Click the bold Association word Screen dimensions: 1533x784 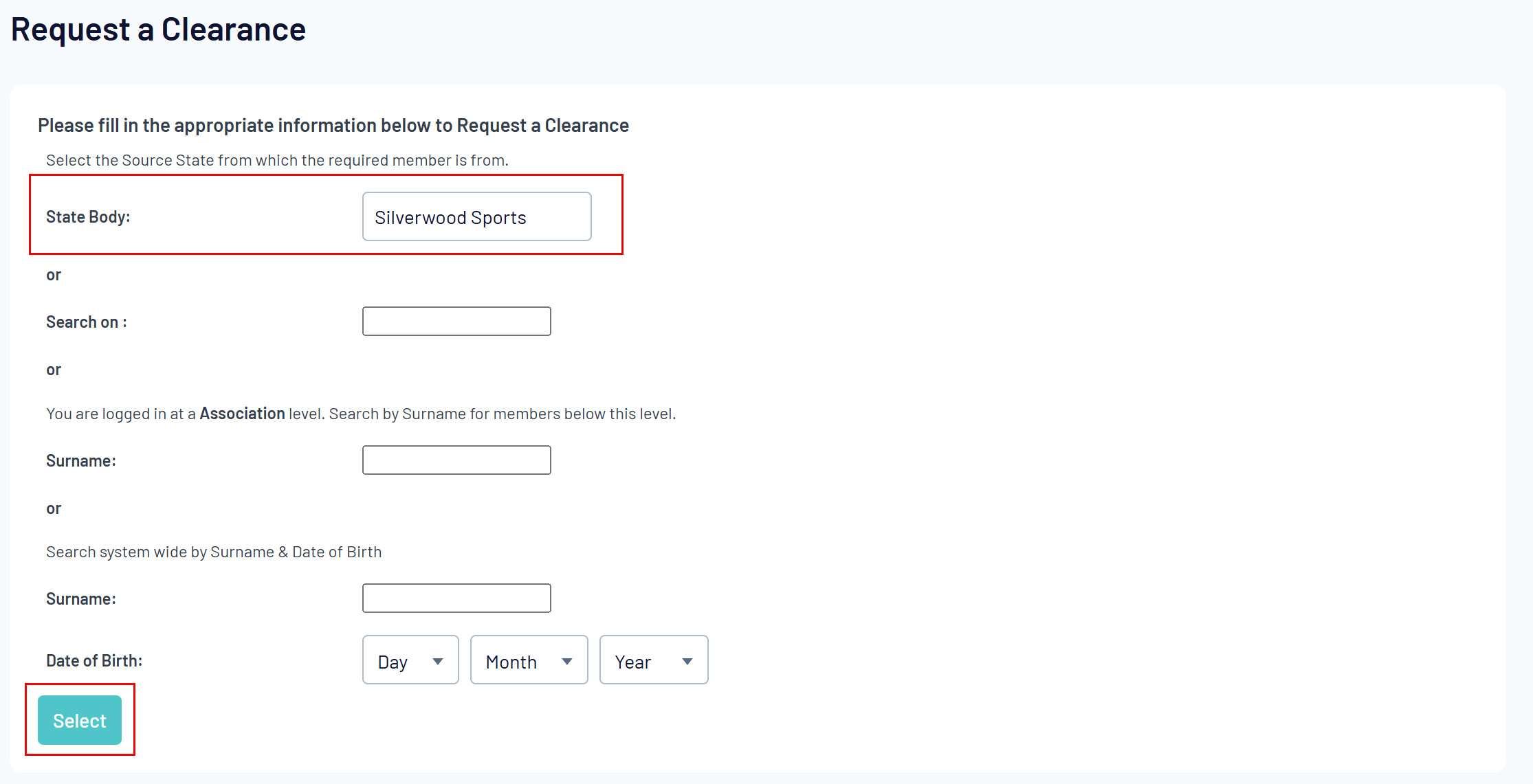coord(242,414)
